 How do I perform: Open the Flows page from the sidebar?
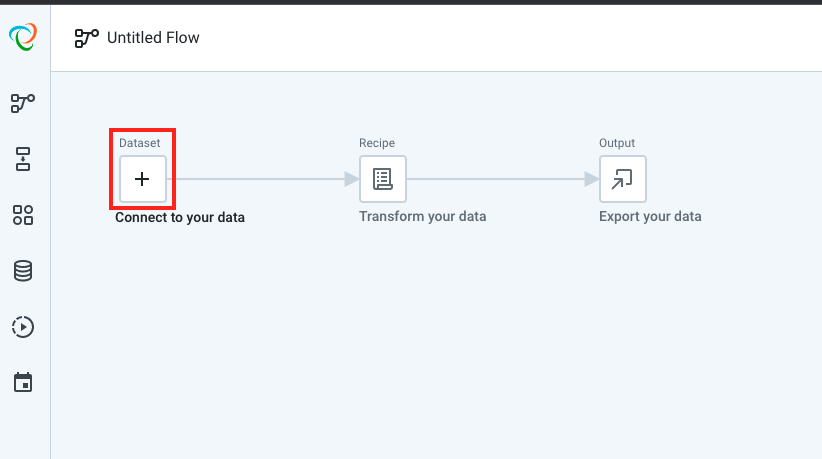click(23, 103)
